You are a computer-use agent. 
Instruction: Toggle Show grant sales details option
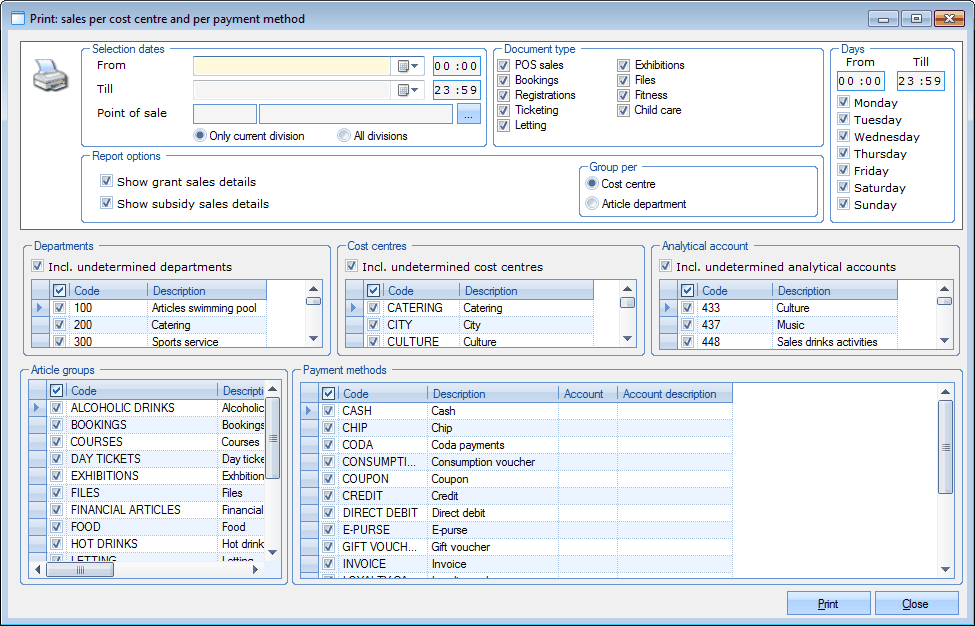[x=107, y=182]
